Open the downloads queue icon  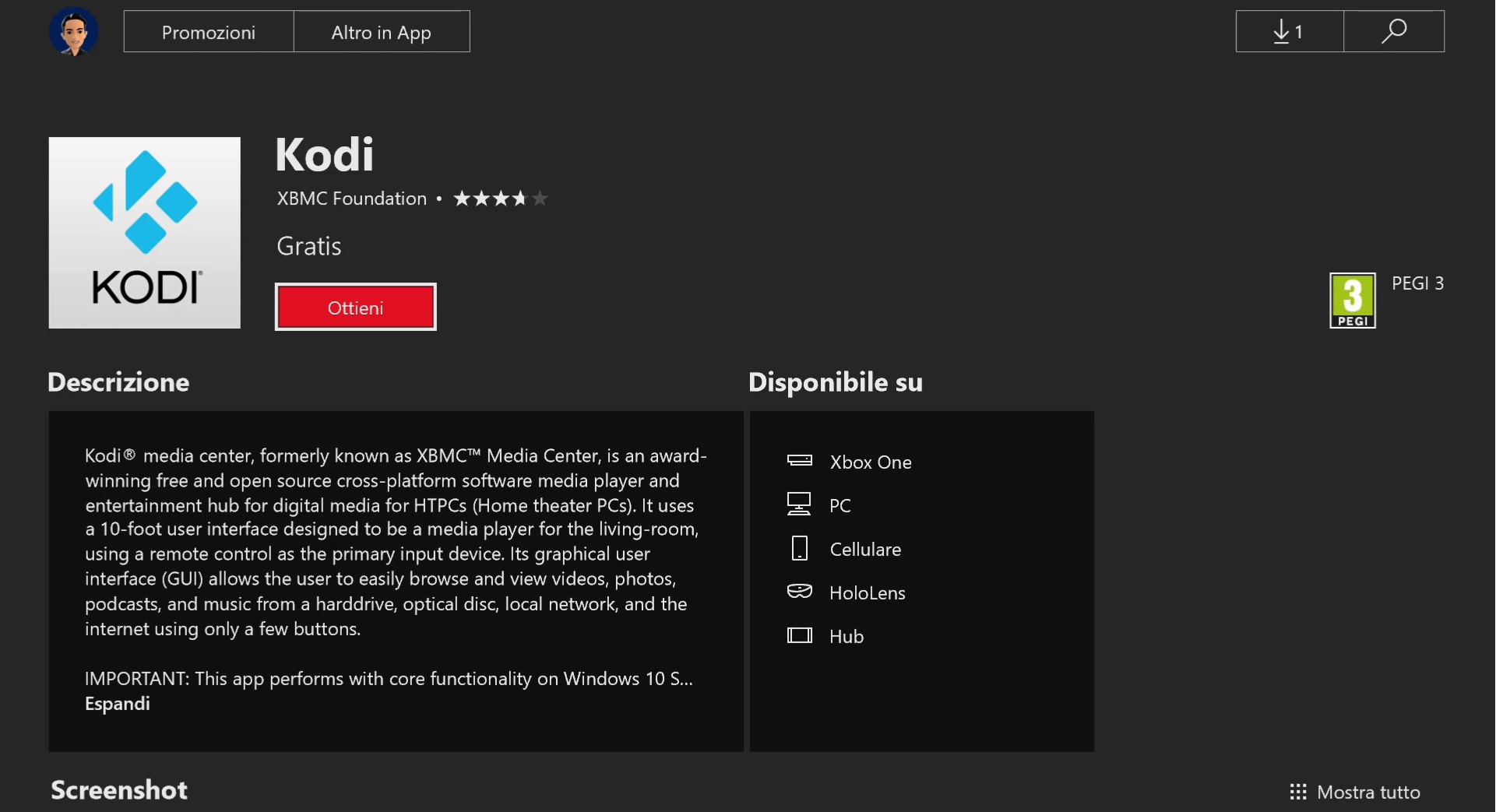1290,32
